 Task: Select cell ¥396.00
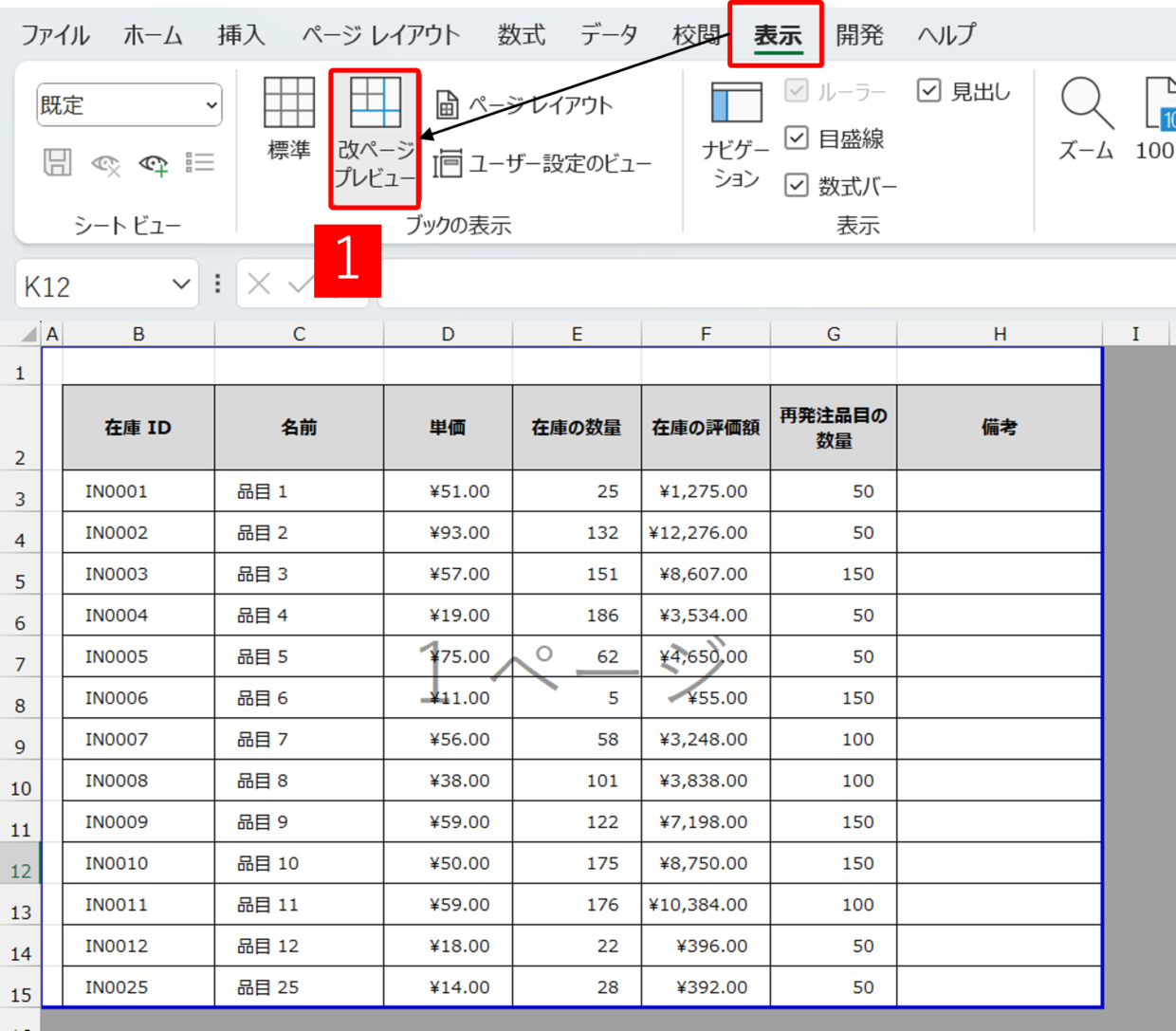tap(706, 946)
